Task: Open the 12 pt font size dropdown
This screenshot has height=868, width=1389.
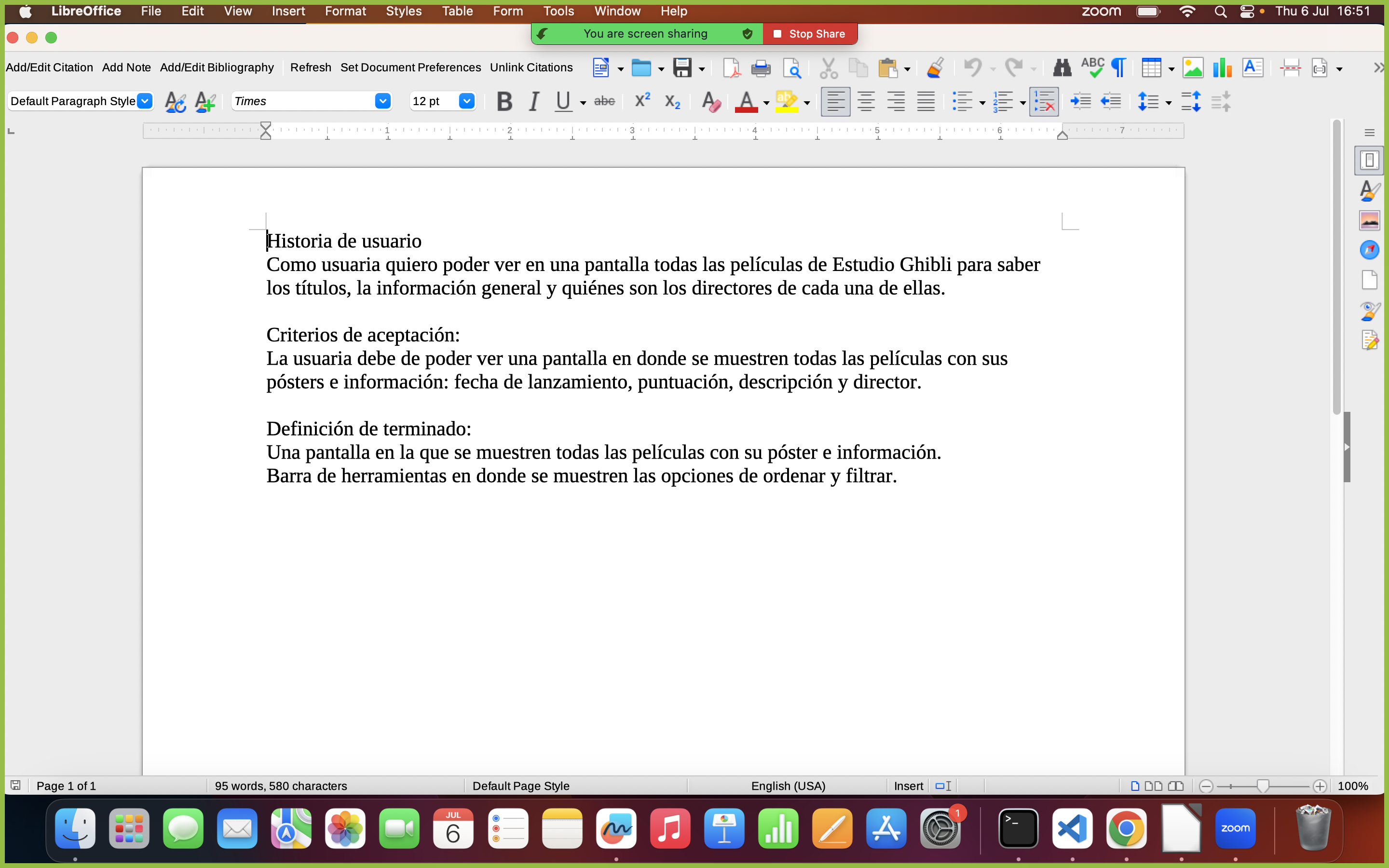Action: [467, 101]
